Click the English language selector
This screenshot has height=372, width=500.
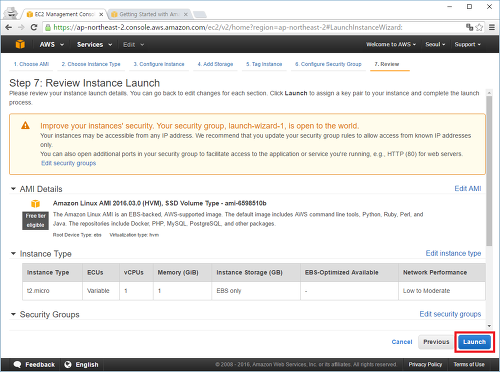click(82, 364)
